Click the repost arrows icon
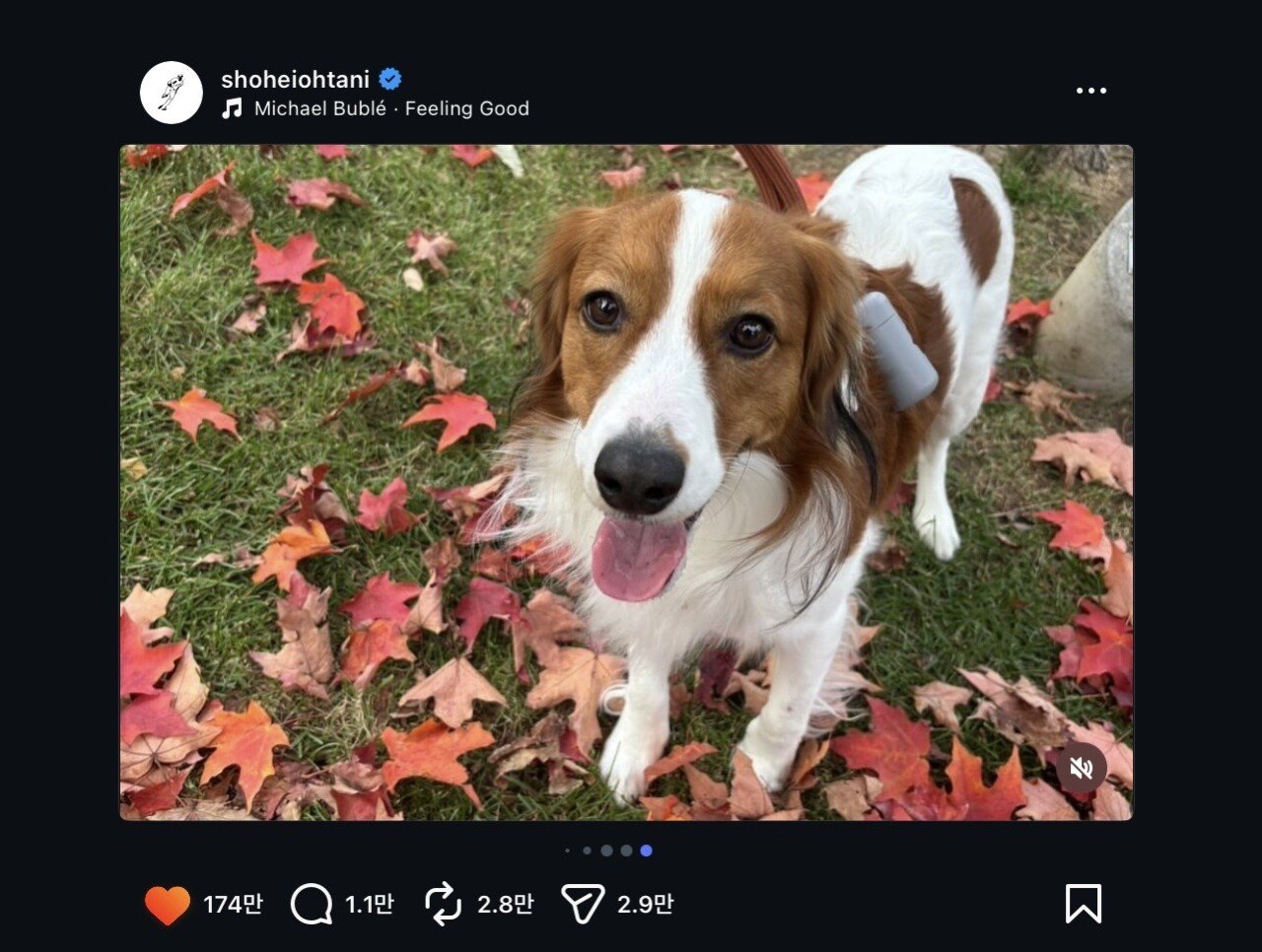This screenshot has height=952, width=1262. coord(443,904)
